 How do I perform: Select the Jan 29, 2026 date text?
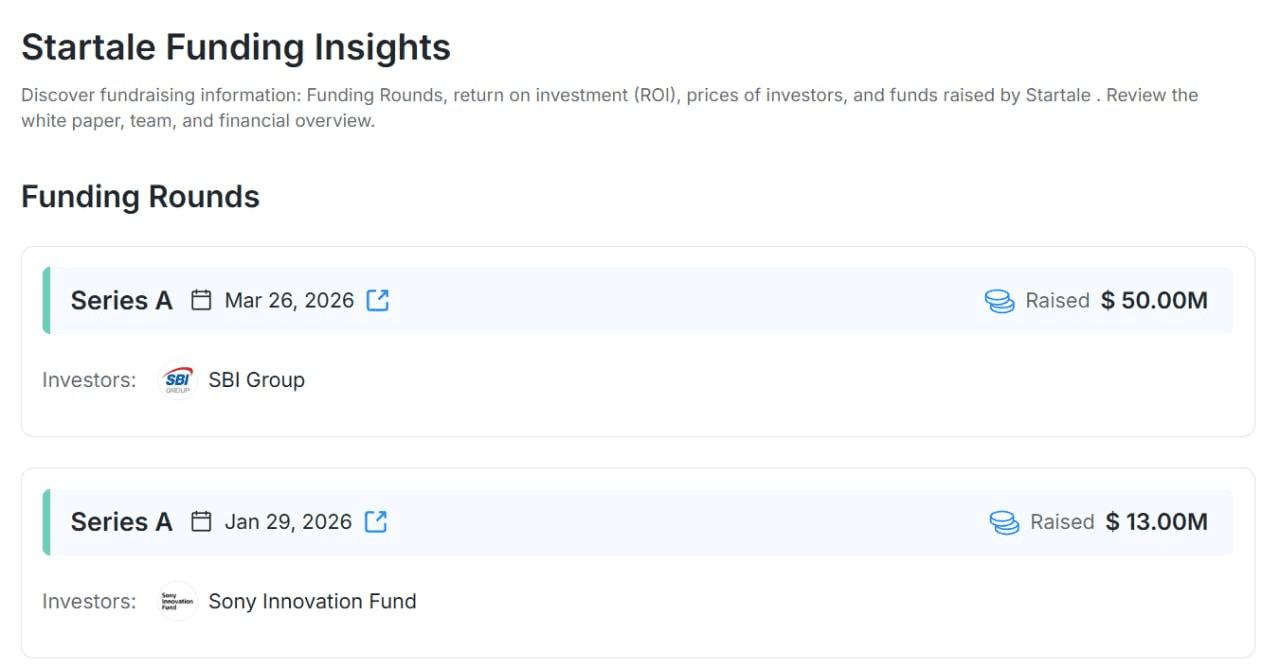(288, 522)
